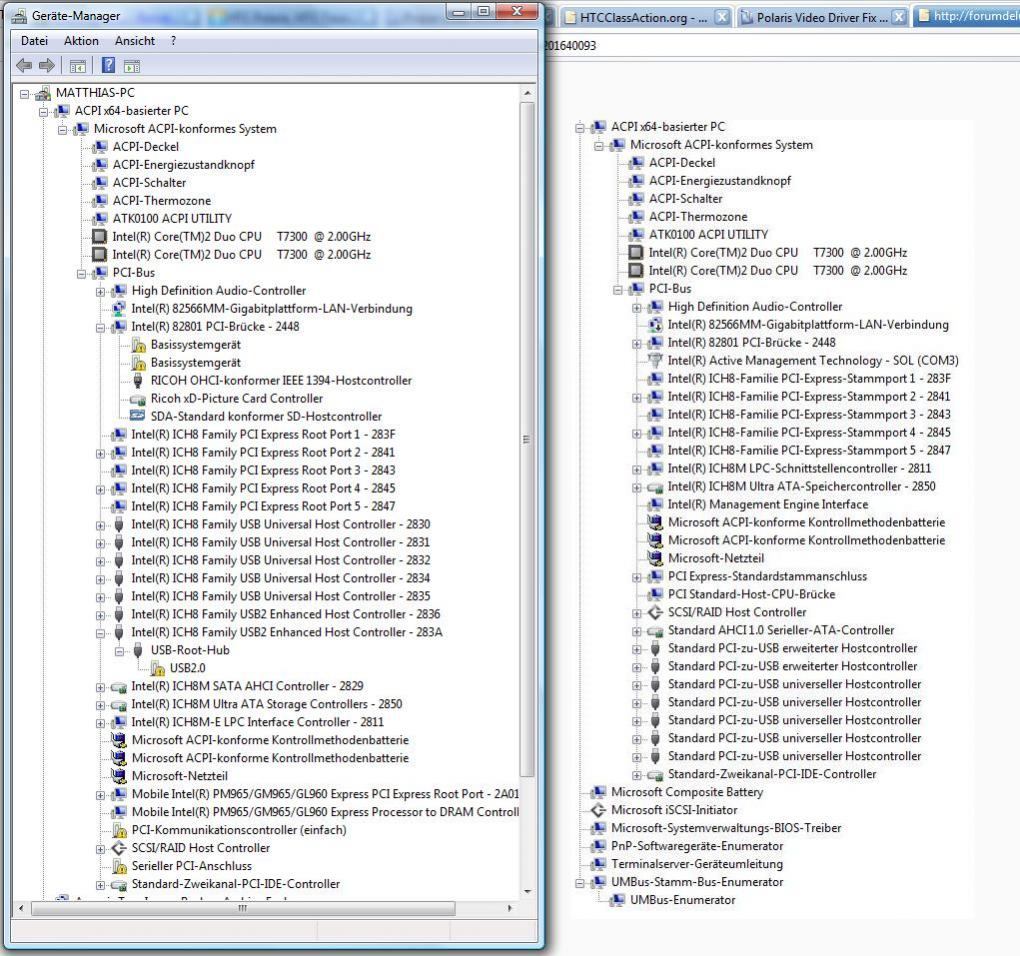The width and height of the screenshot is (1020, 956).
Task: Close the Polaris Video Driver Fix tab
Action: point(899,18)
